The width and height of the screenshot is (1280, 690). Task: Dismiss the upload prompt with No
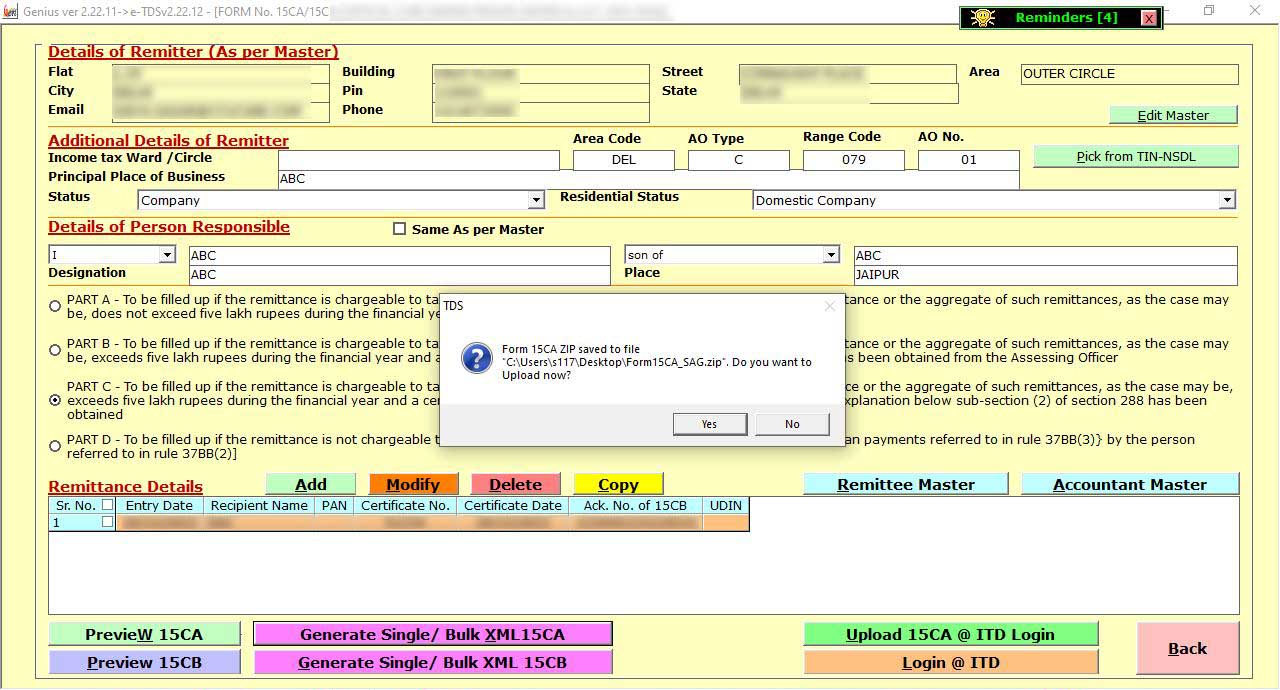coord(792,423)
